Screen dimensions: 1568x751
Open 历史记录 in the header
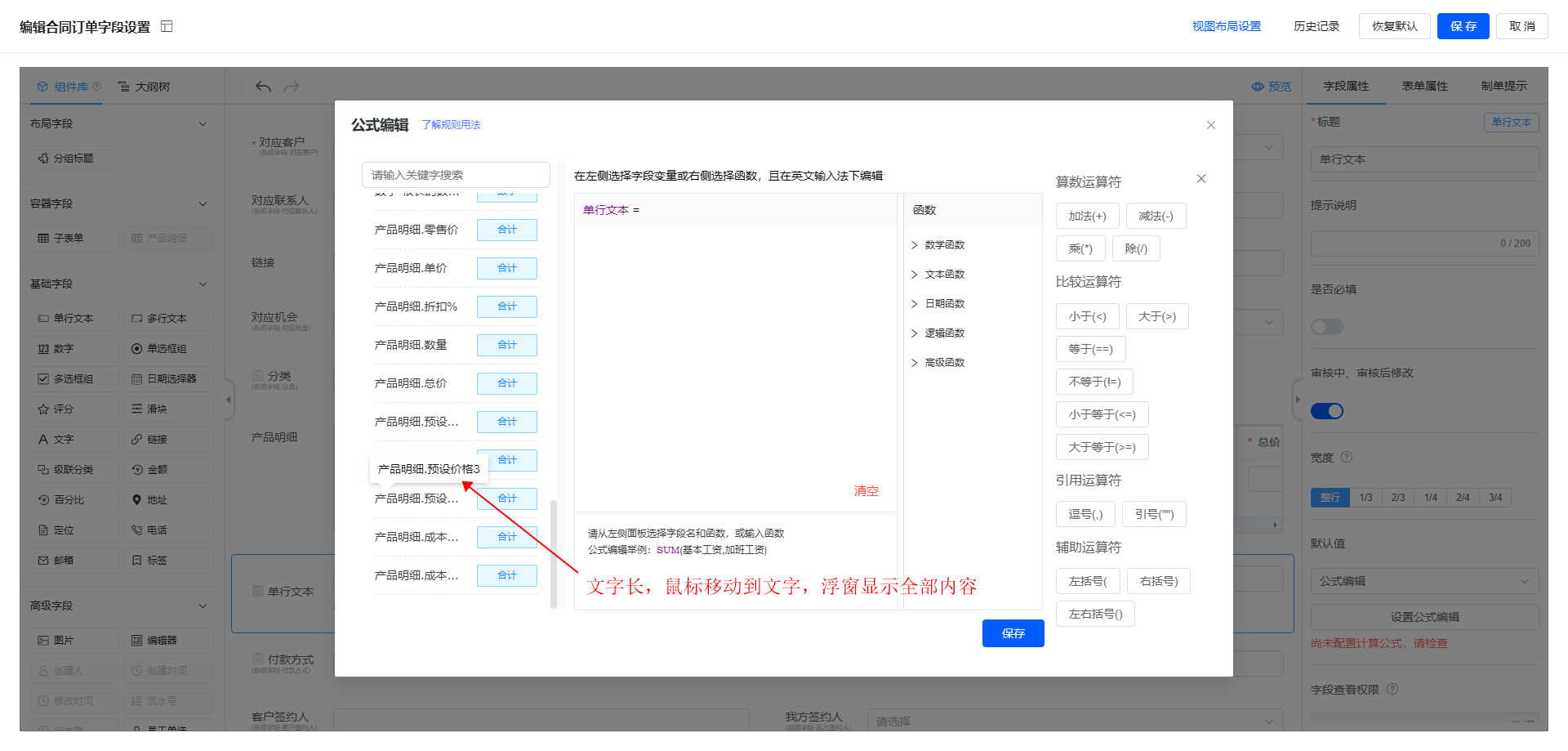pyautogui.click(x=1316, y=26)
